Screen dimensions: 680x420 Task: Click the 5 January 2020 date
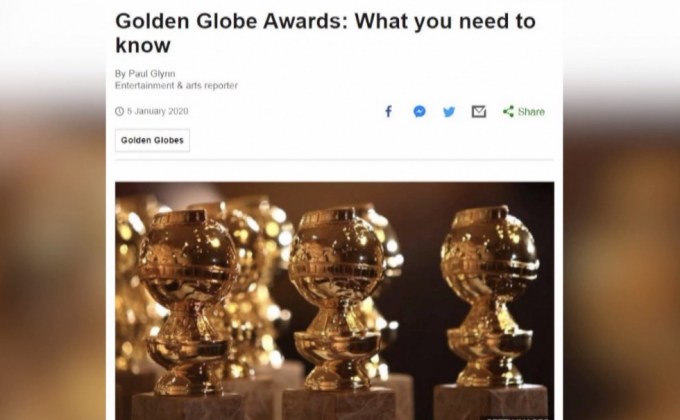[157, 111]
